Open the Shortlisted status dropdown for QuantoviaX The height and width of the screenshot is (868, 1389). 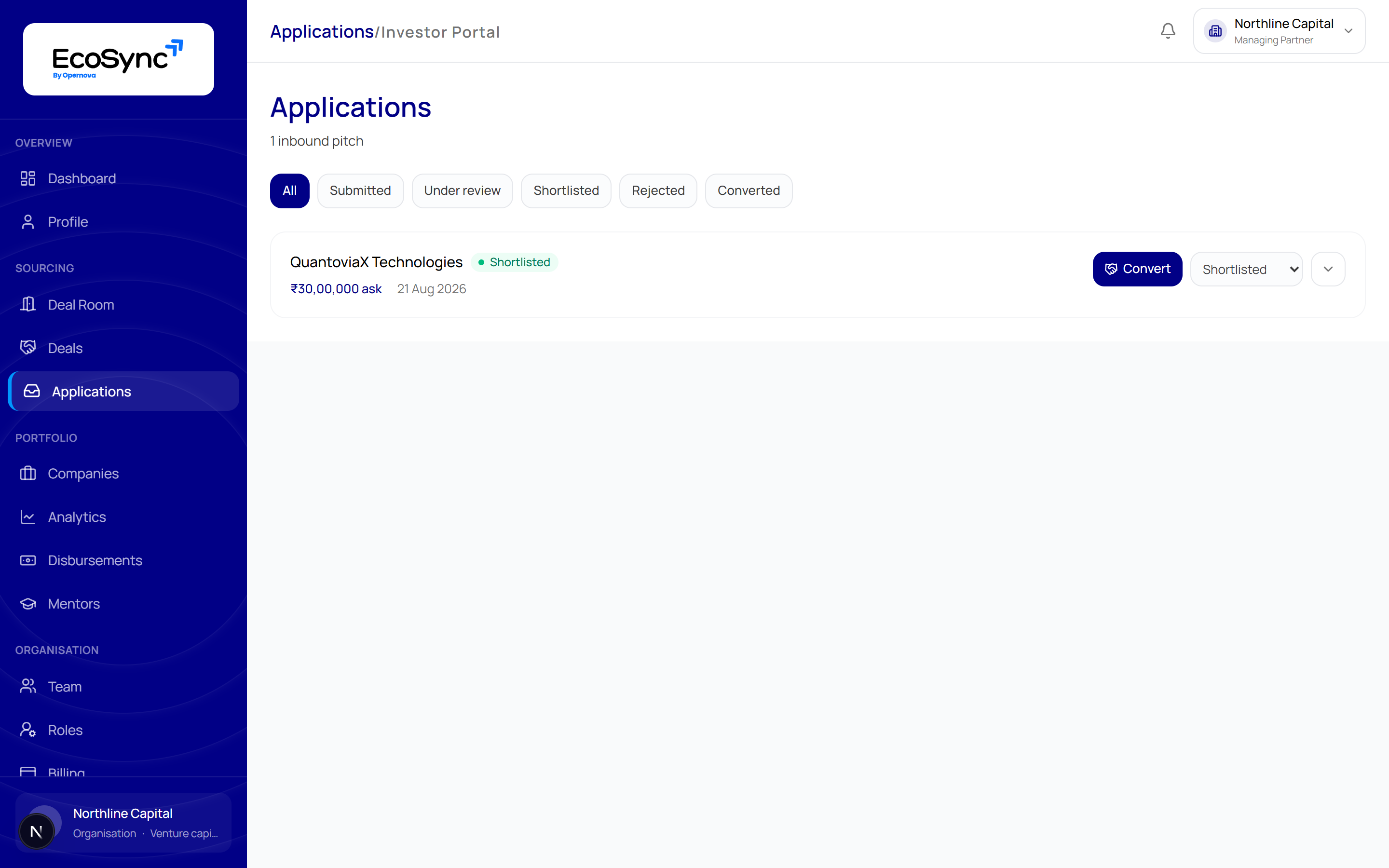[x=1246, y=269]
